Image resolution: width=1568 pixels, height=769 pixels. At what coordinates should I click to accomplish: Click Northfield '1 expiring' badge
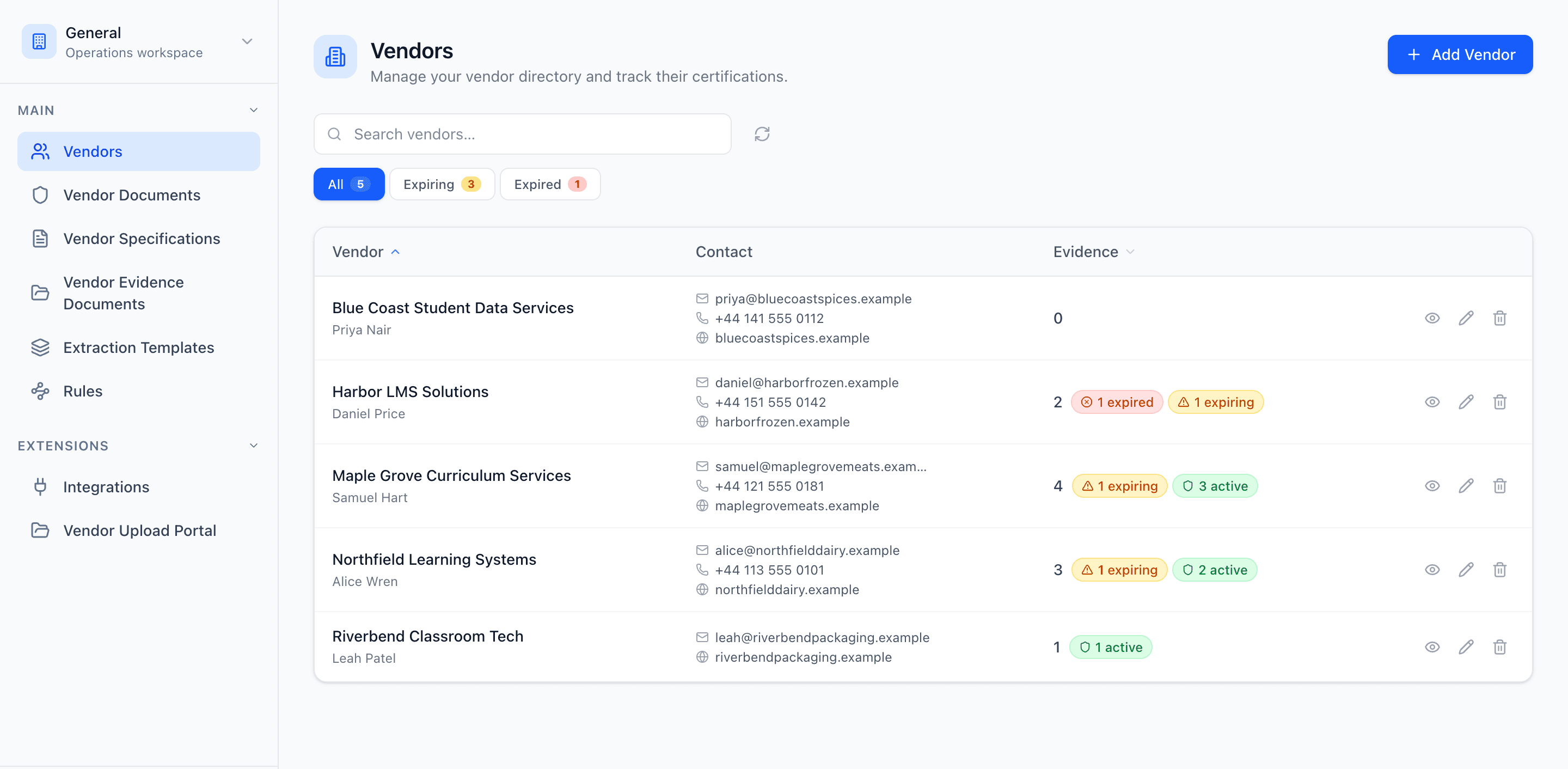(1119, 570)
